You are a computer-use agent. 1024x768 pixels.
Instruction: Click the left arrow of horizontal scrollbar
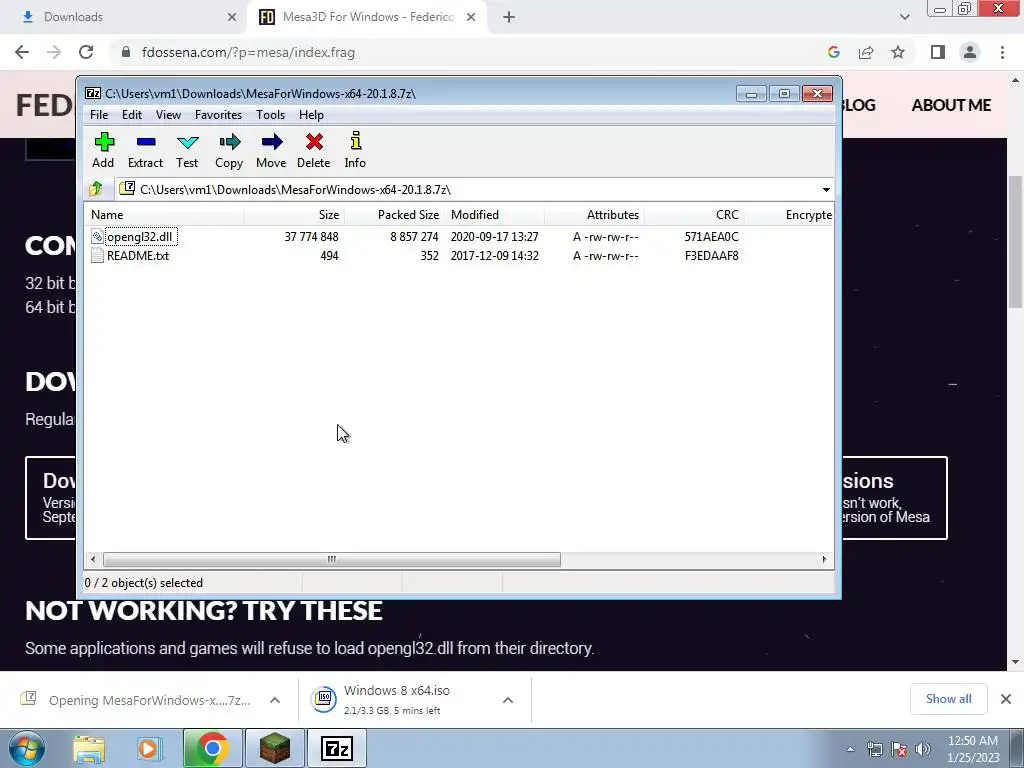tap(93, 560)
